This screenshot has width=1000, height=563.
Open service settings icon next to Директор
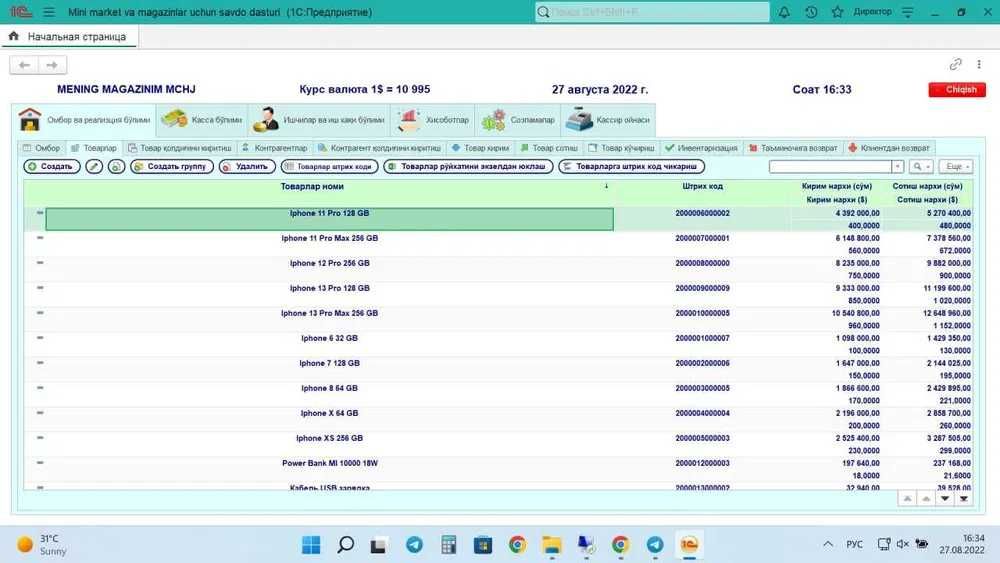pos(908,12)
